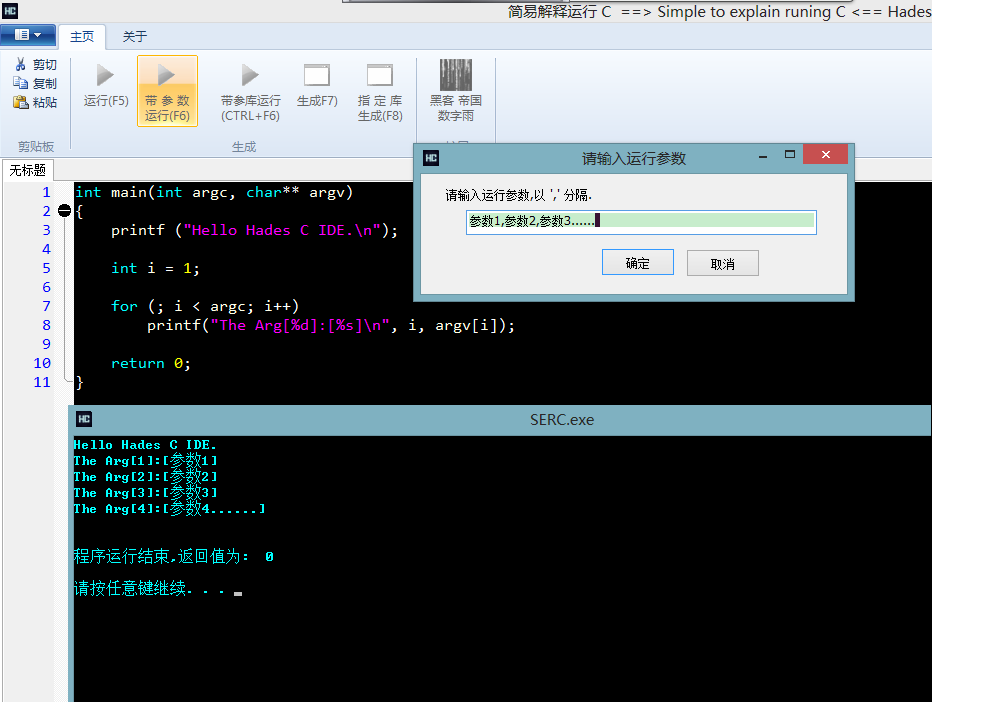Viewport: 997px width, 702px height.
Task: Click the 运行(F5) run icon
Action: (105, 76)
